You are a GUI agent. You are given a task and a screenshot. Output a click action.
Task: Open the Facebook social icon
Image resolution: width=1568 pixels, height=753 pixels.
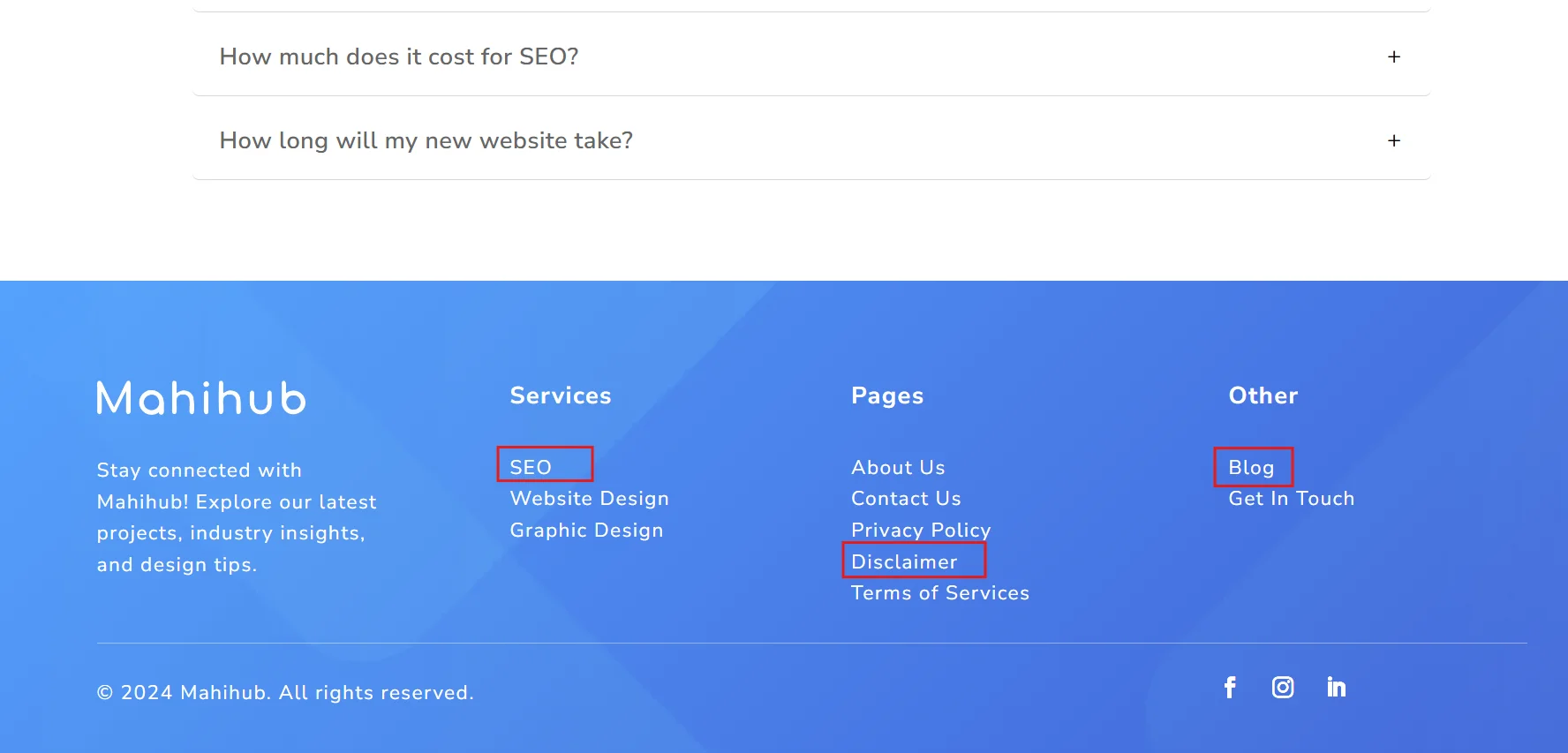1230,687
